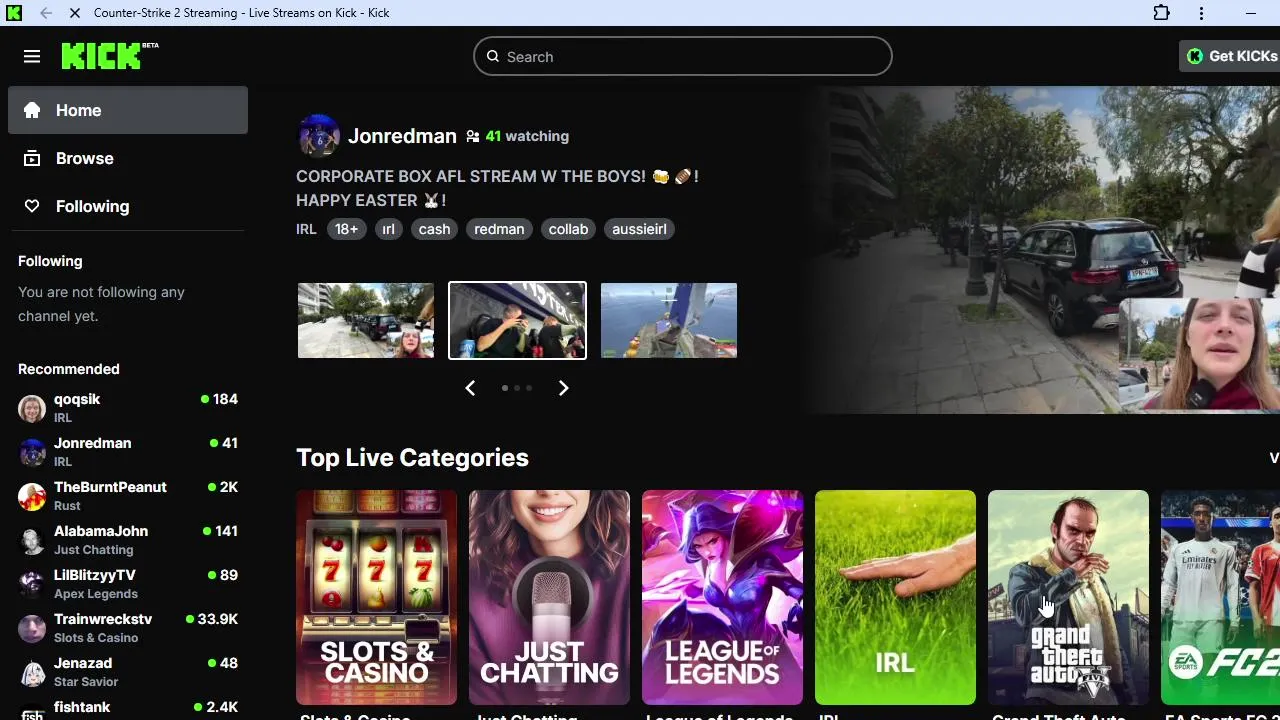This screenshot has width=1280, height=720.
Task: Click Top Live Categories heading
Action: 412,457
